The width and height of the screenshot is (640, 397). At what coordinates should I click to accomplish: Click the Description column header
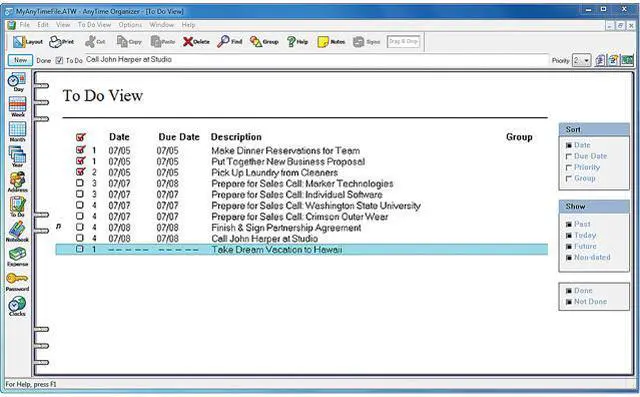[236, 137]
